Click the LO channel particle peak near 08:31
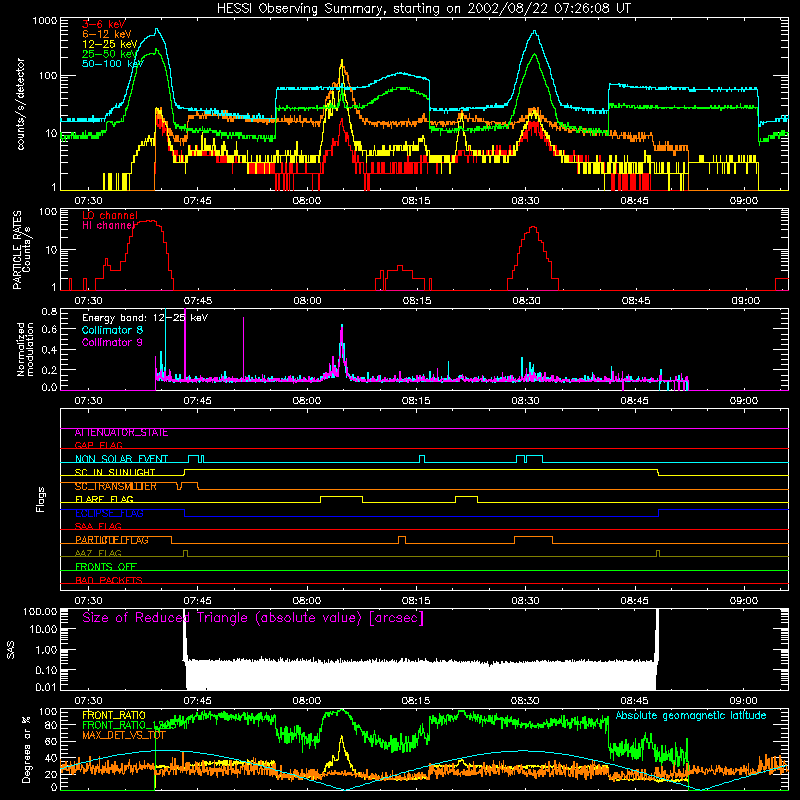 [x=533, y=228]
